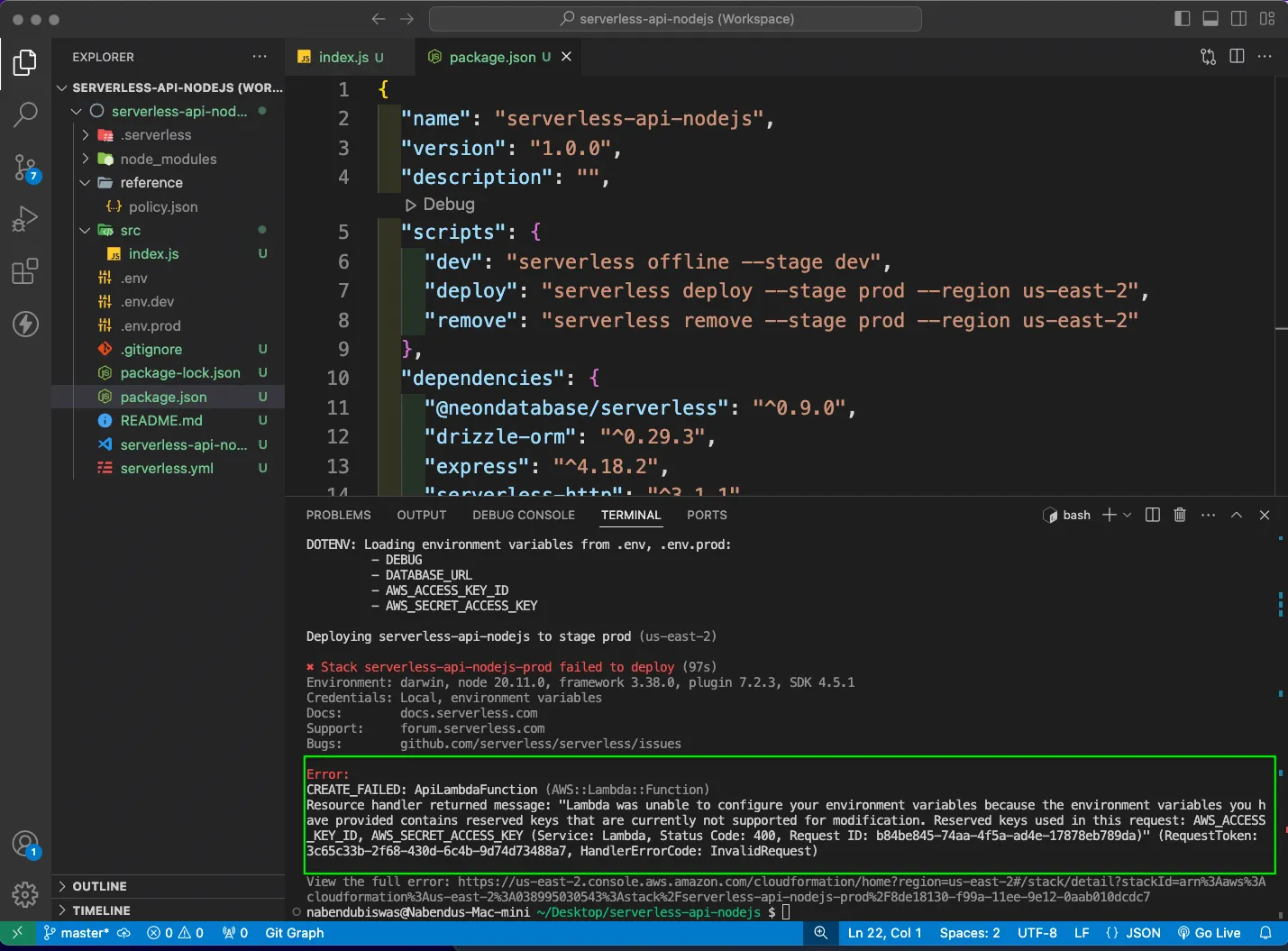Split the terminal pane
Image resolution: width=1288 pixels, height=951 pixels.
pos(1152,515)
